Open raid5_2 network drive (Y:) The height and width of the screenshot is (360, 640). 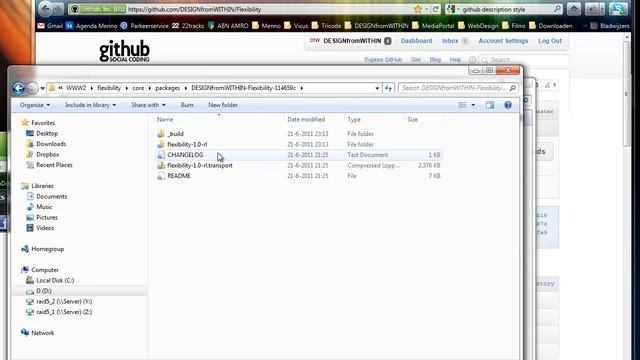pos(64,301)
